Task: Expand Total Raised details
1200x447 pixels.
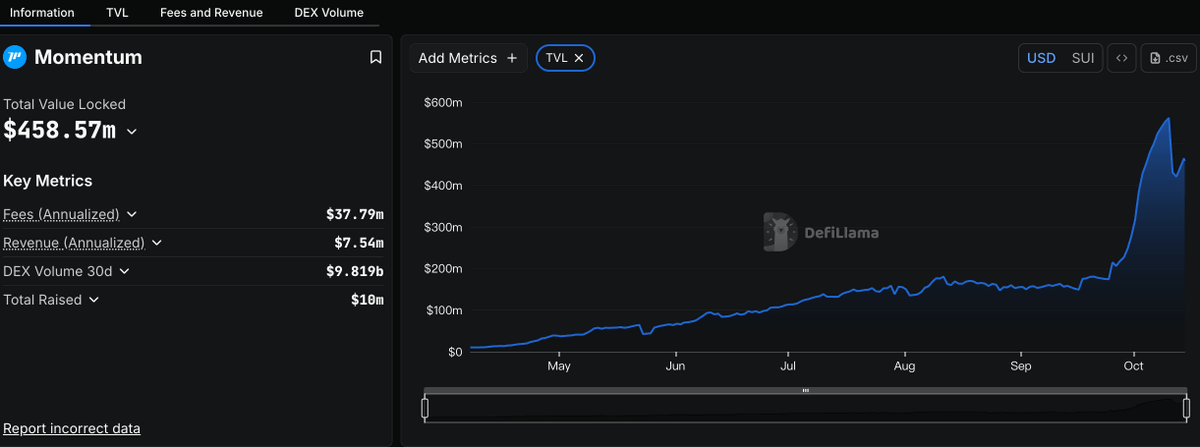Action: (x=94, y=299)
